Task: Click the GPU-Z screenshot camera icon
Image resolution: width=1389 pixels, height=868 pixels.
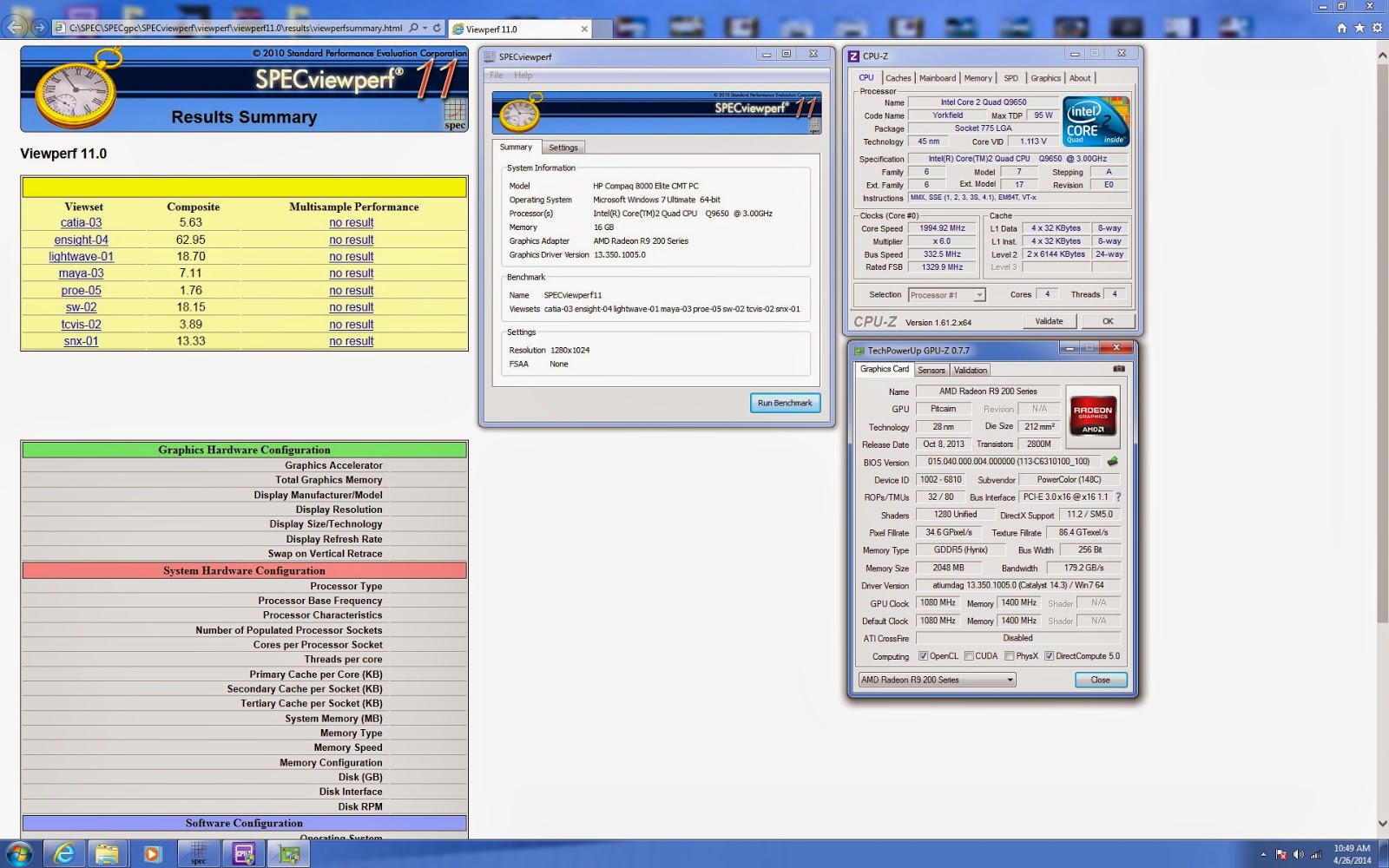Action: click(x=1119, y=369)
